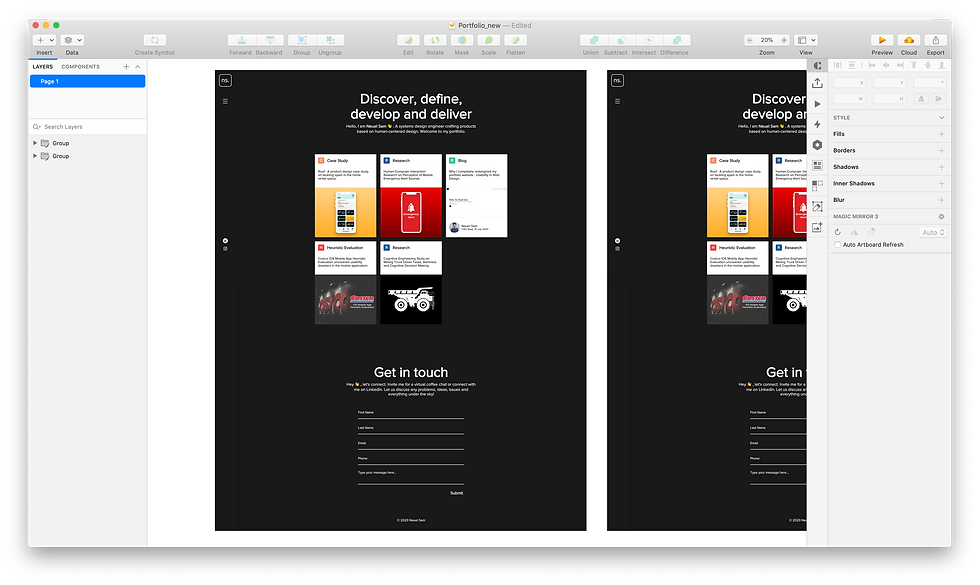This screenshot has width=980, height=585.
Task: Click the Edit toolbar icon
Action: click(408, 40)
